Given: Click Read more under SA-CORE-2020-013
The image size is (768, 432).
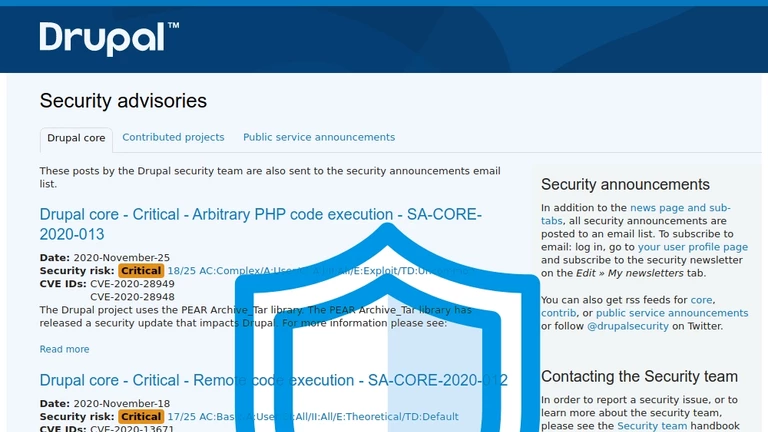Looking at the screenshot, I should click(x=64, y=349).
